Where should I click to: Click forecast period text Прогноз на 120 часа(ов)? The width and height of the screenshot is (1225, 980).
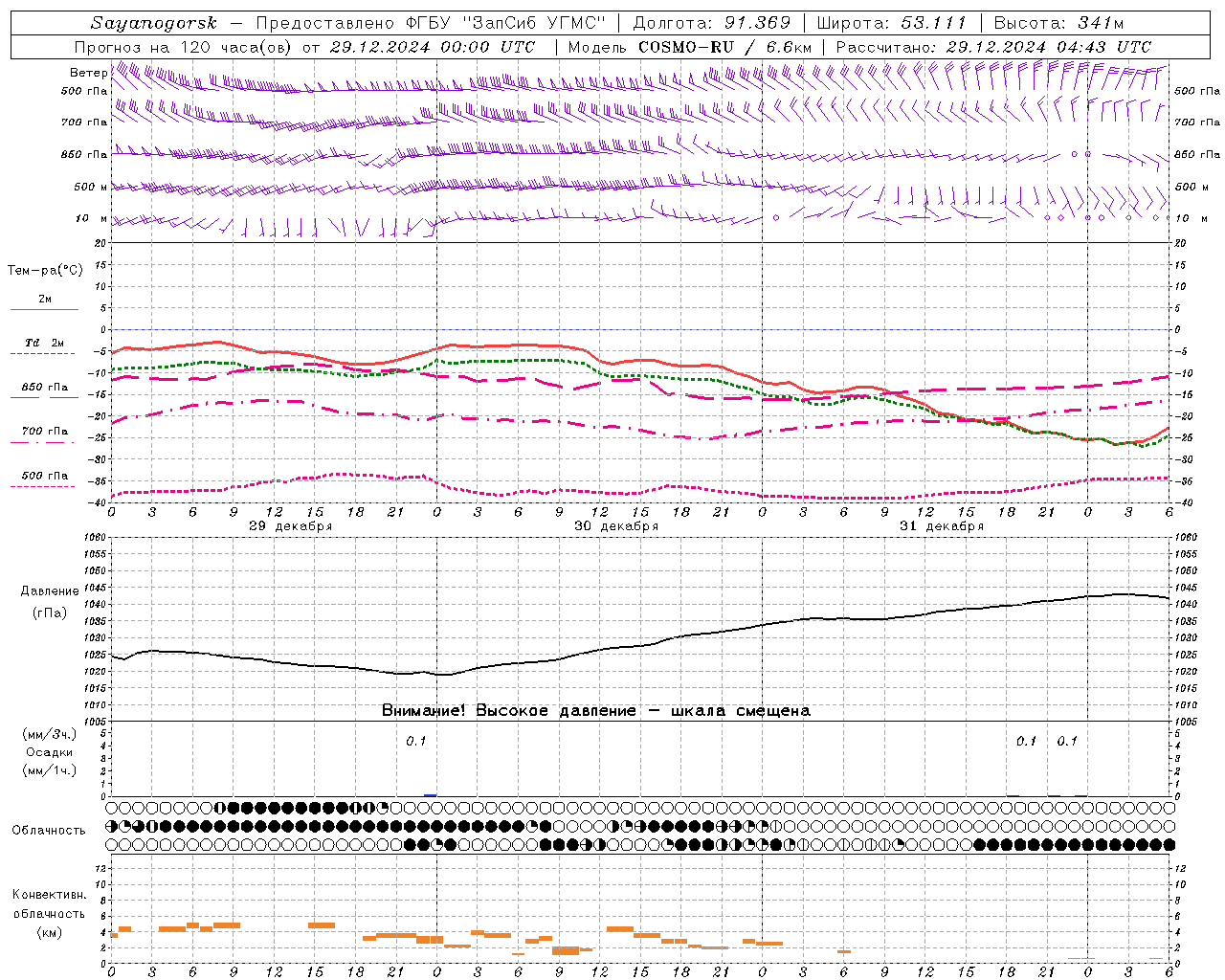tap(184, 47)
